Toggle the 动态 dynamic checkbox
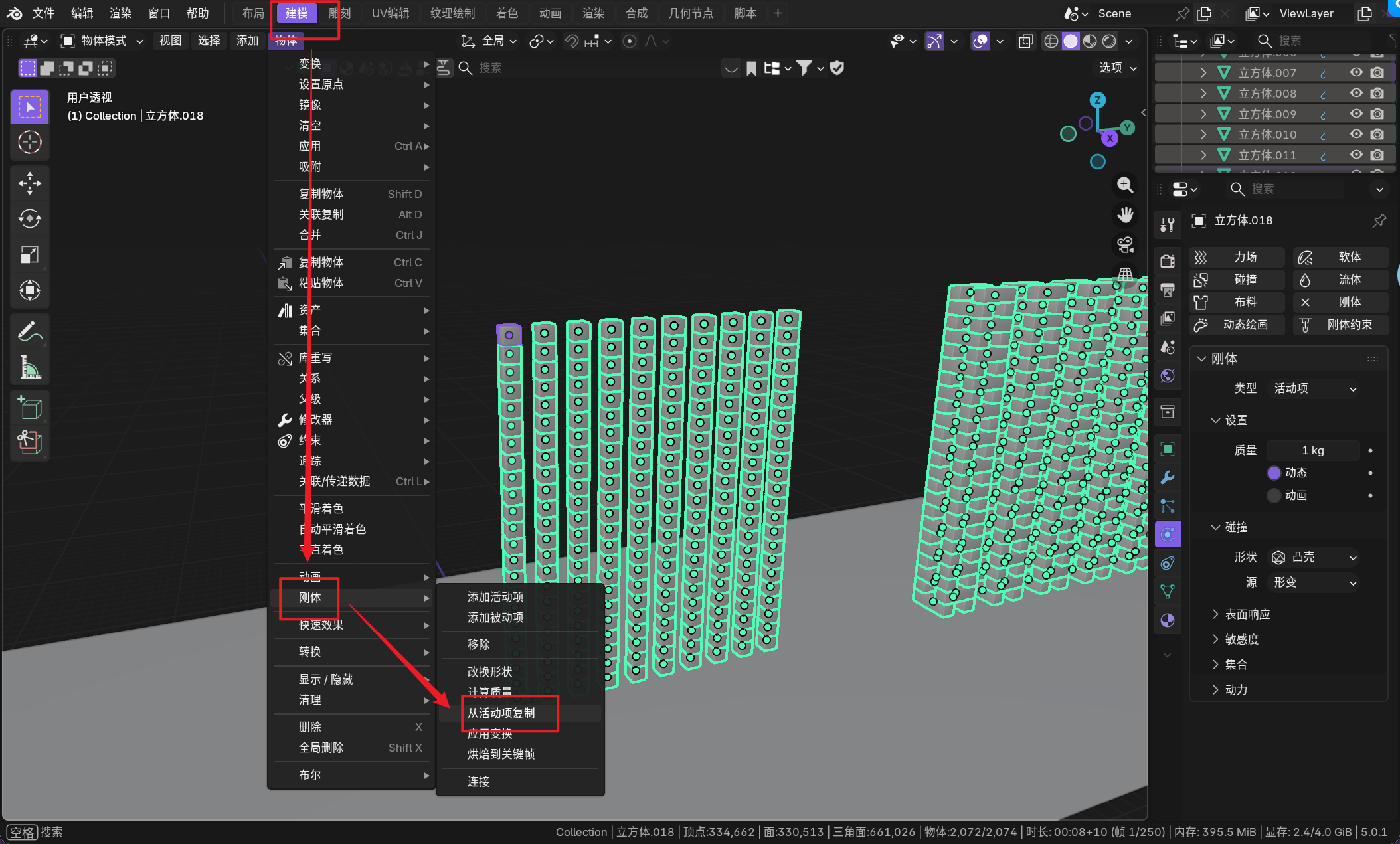 (x=1273, y=473)
